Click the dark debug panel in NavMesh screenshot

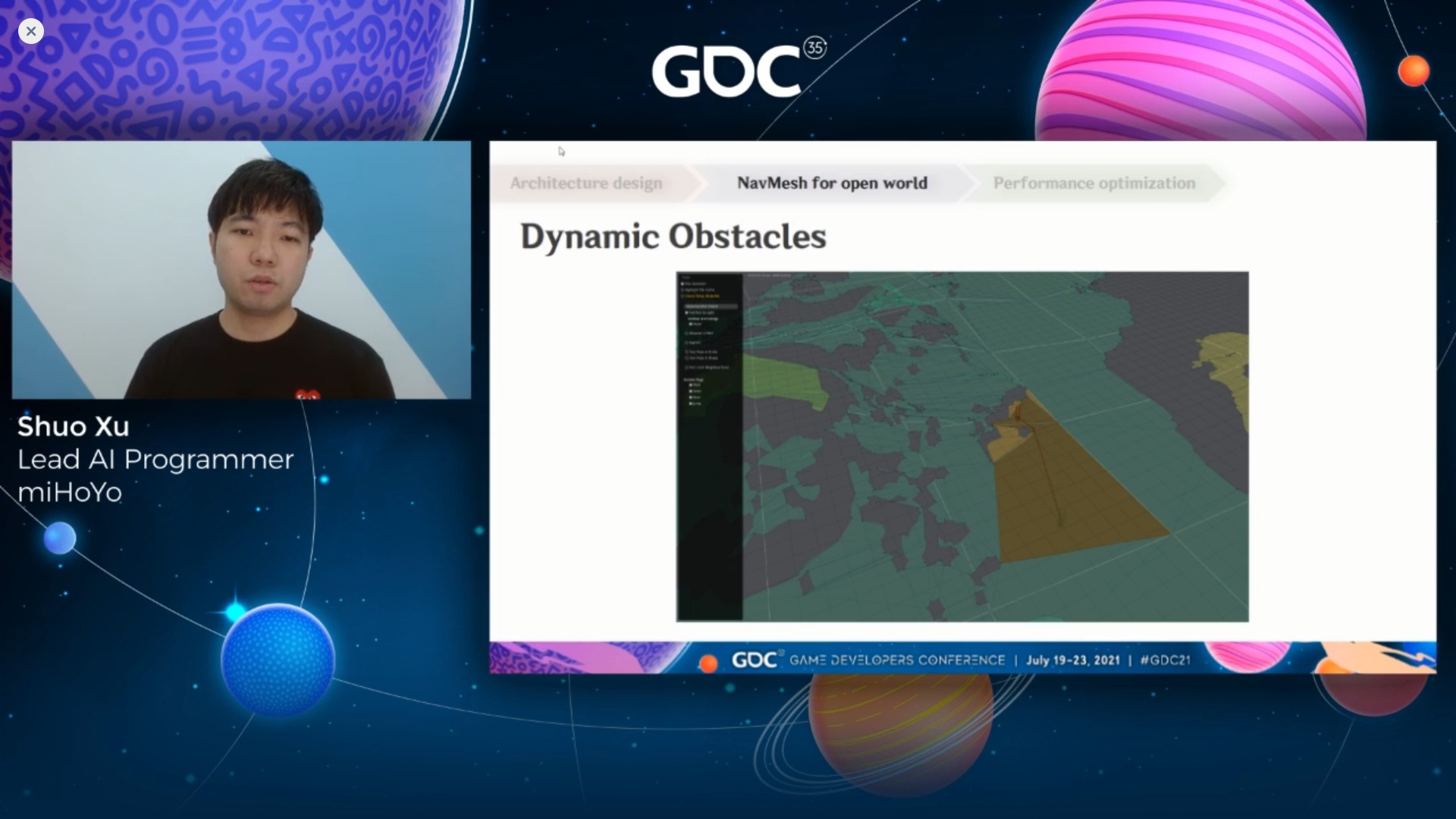coord(710,447)
